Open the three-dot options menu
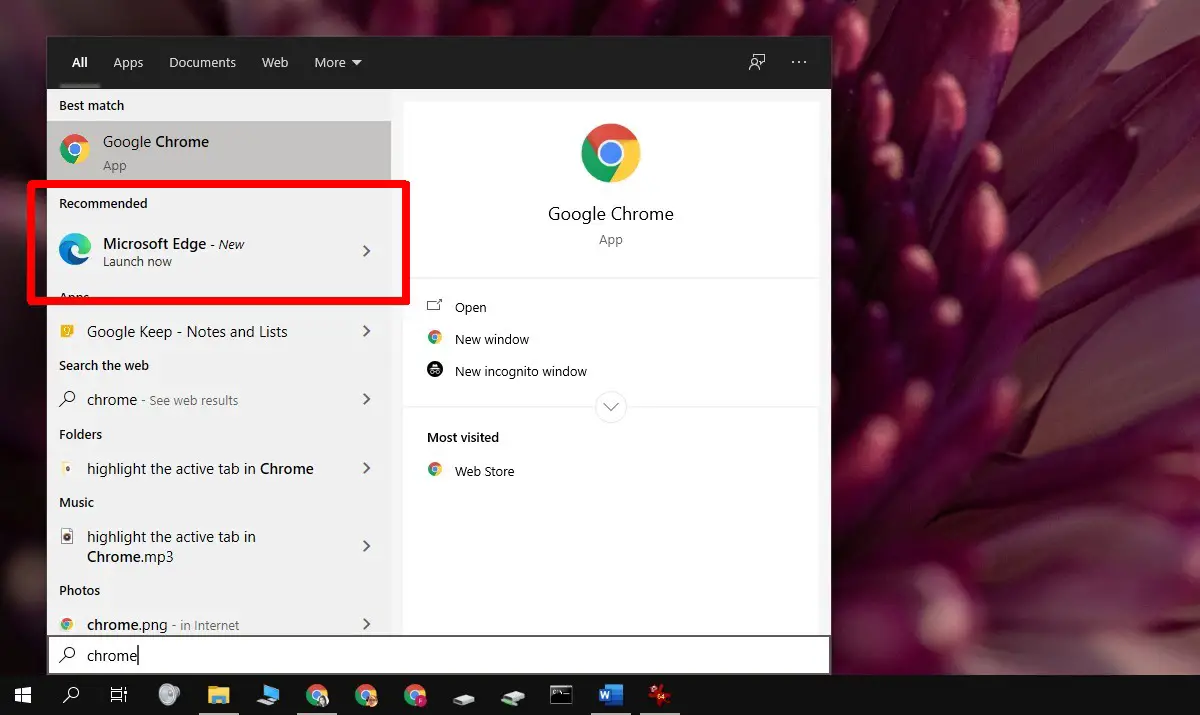The height and width of the screenshot is (715, 1200). pyautogui.click(x=799, y=62)
